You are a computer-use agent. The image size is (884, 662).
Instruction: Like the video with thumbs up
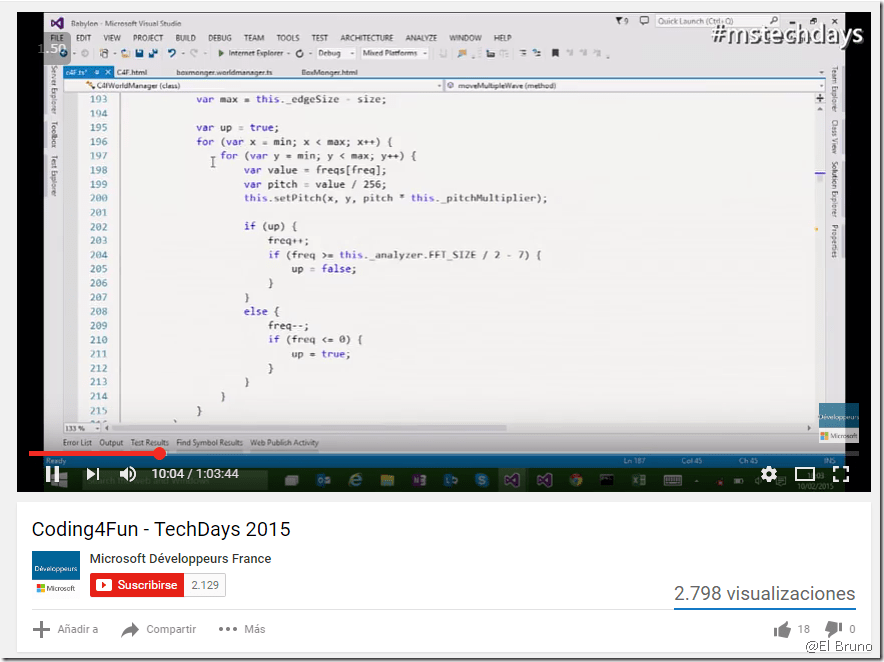click(x=782, y=629)
